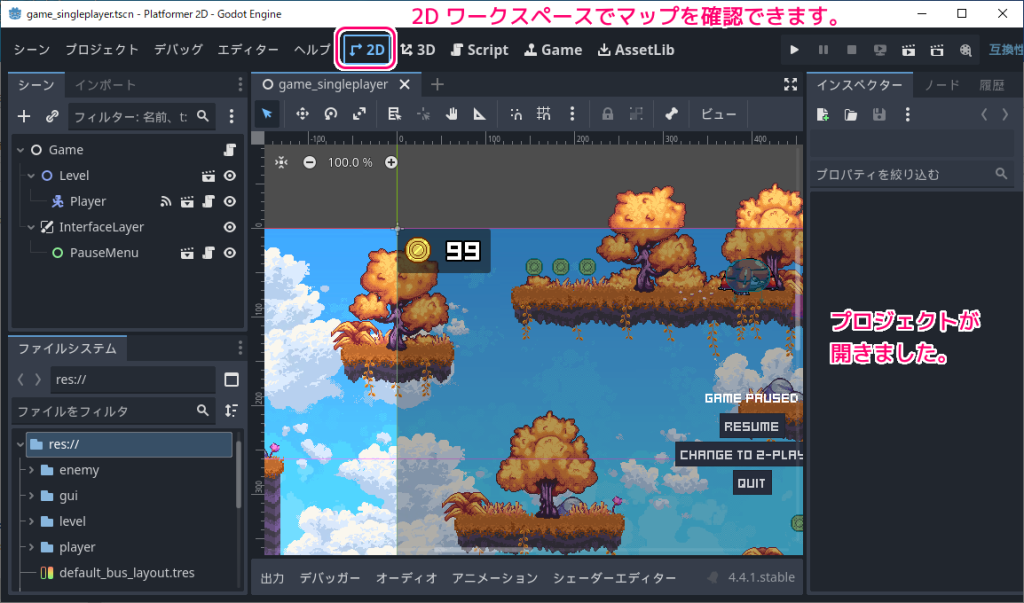The height and width of the screenshot is (603, 1024).
Task: Open the ビュー view menu
Action: click(718, 114)
